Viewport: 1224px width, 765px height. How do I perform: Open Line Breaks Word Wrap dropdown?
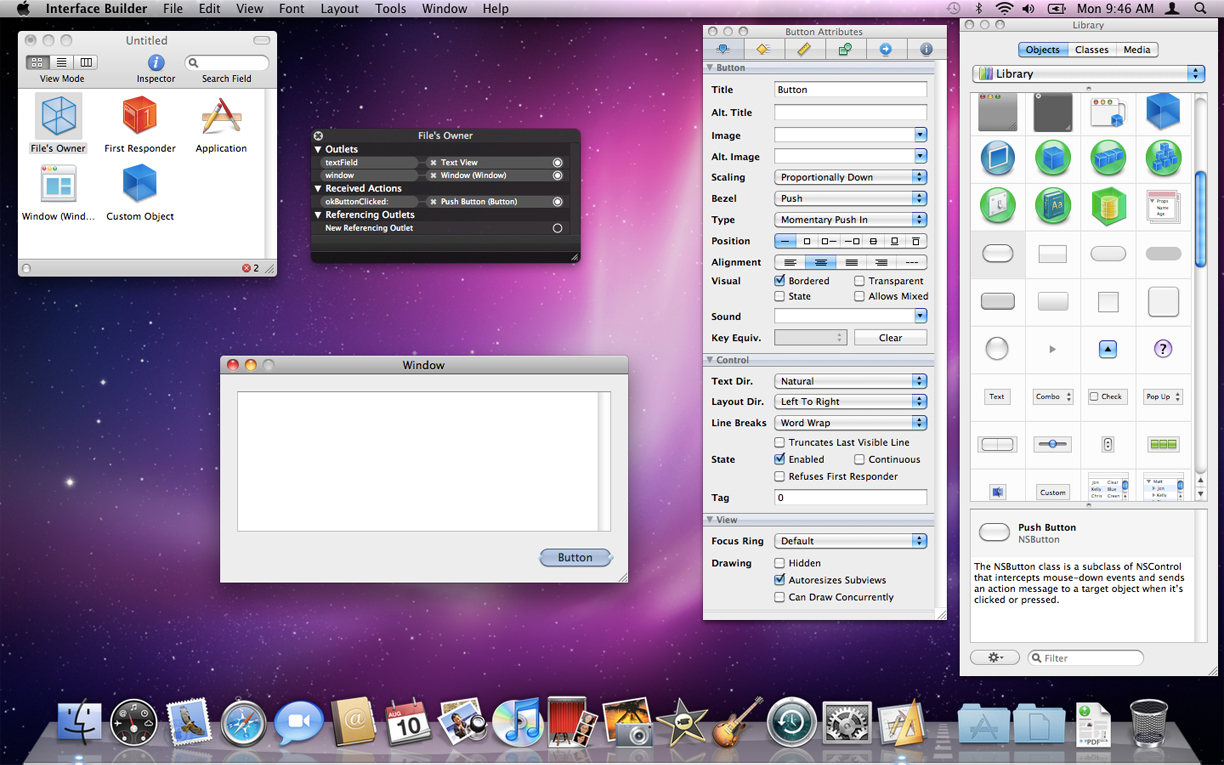coord(851,422)
